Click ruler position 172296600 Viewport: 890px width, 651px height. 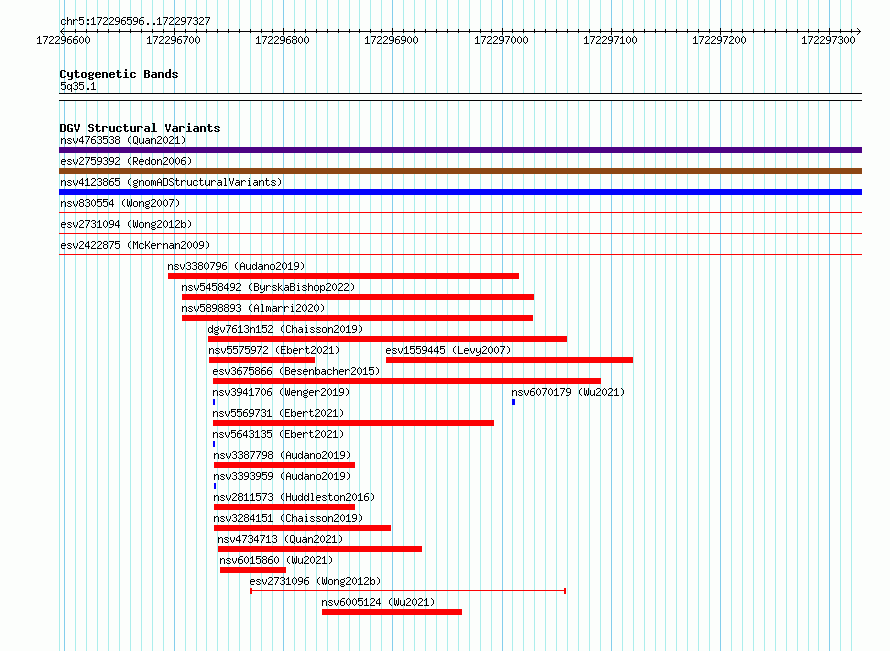coord(63,40)
